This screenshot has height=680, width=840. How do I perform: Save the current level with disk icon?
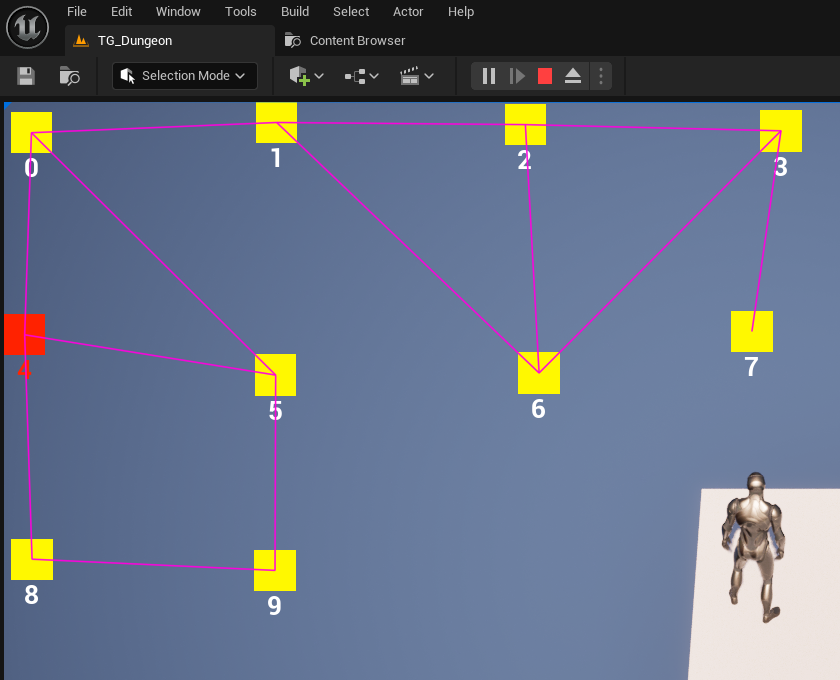(x=26, y=76)
